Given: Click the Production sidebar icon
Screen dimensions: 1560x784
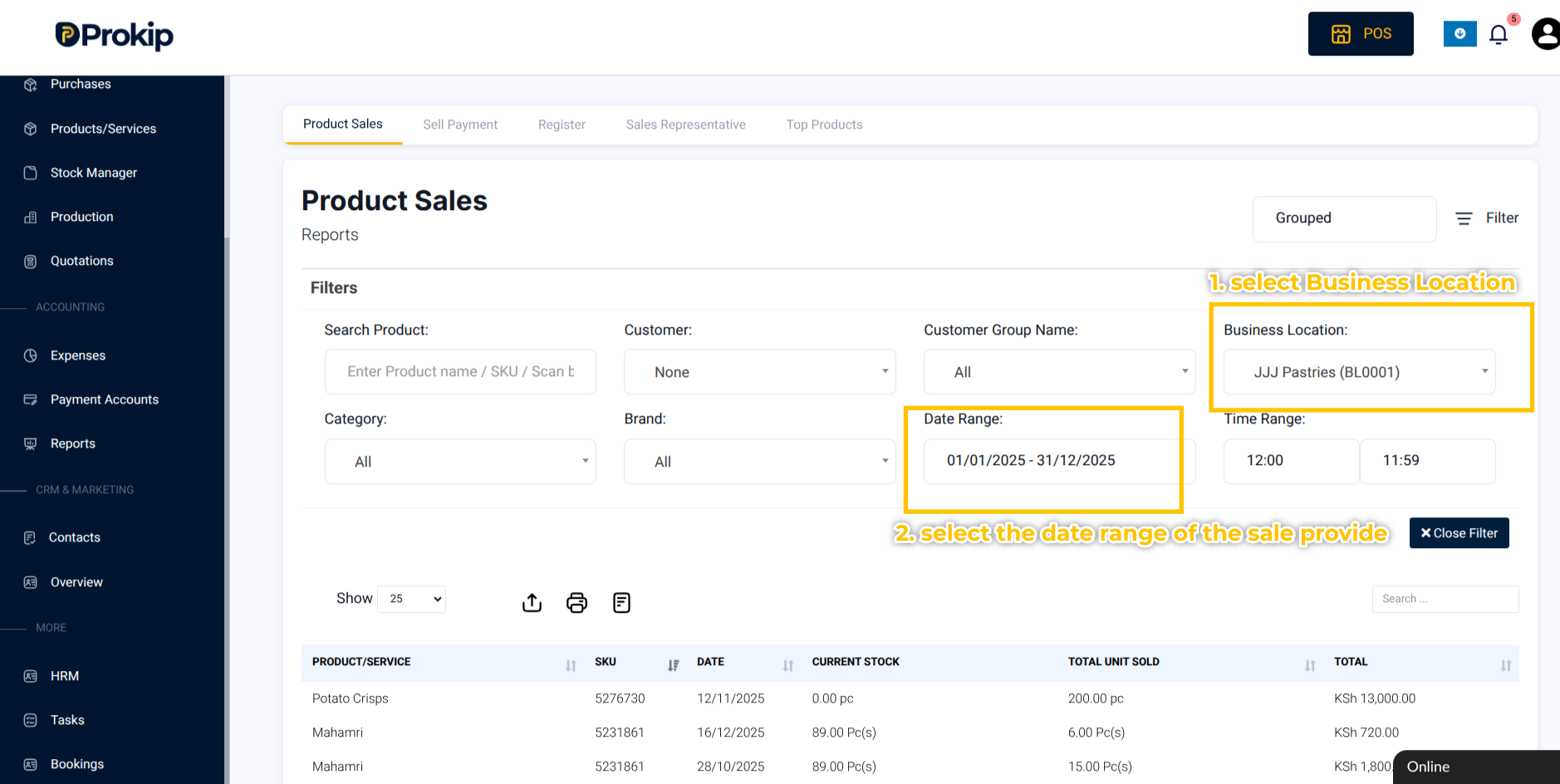Looking at the screenshot, I should point(31,217).
